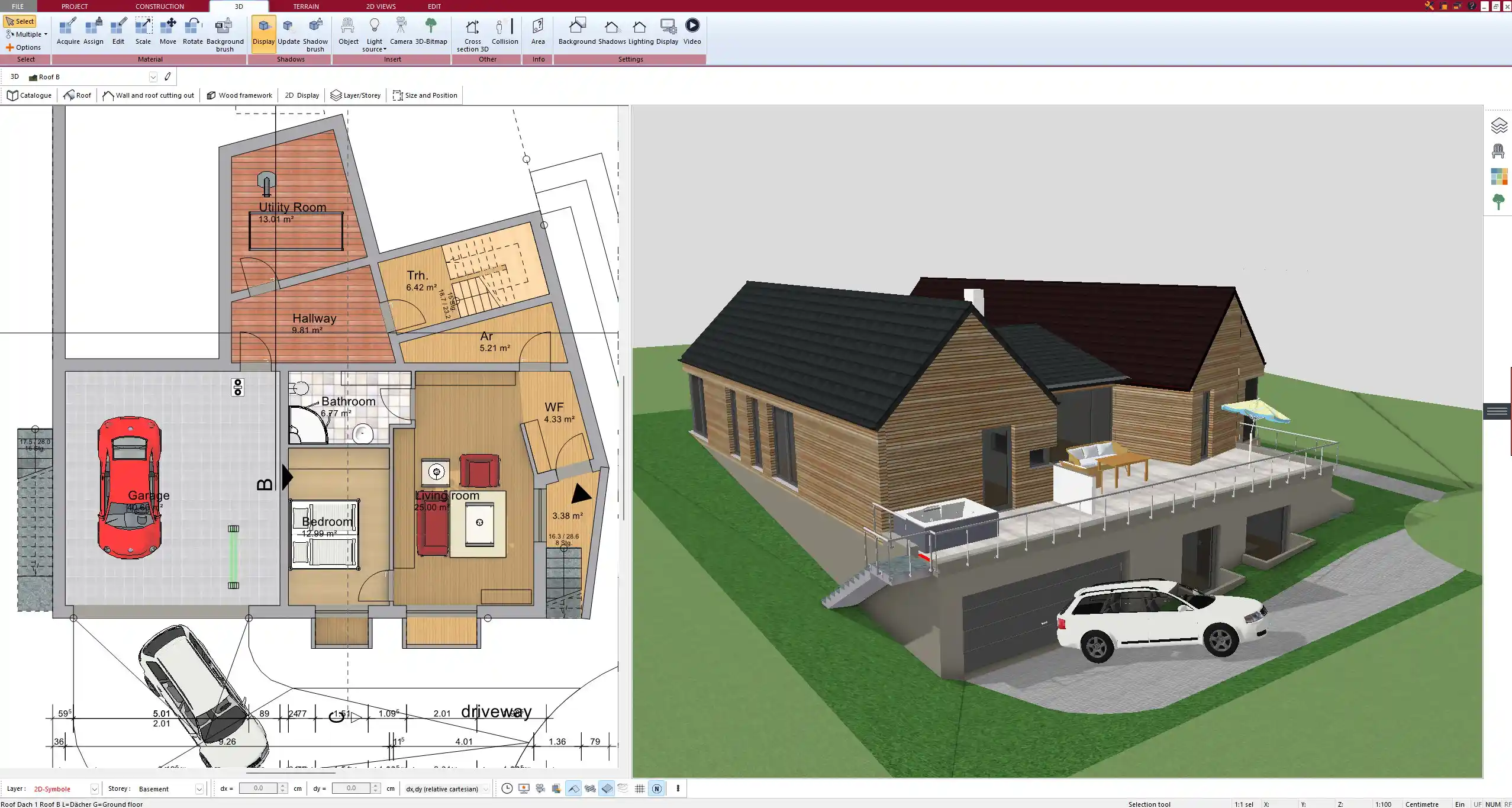Select the Shadow brush tool
1512x808 pixels.
click(314, 33)
